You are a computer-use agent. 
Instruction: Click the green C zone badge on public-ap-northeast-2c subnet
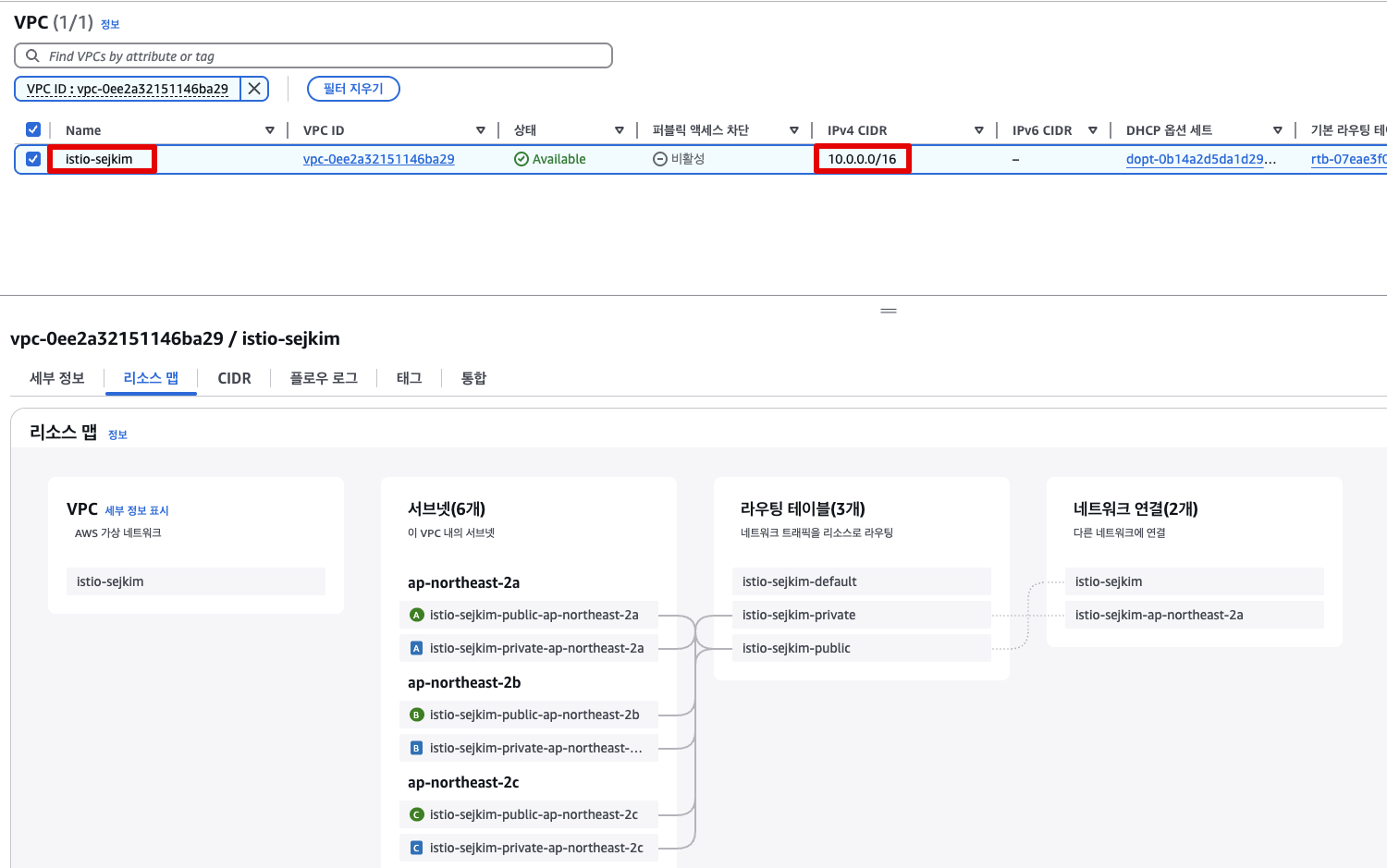(x=416, y=814)
